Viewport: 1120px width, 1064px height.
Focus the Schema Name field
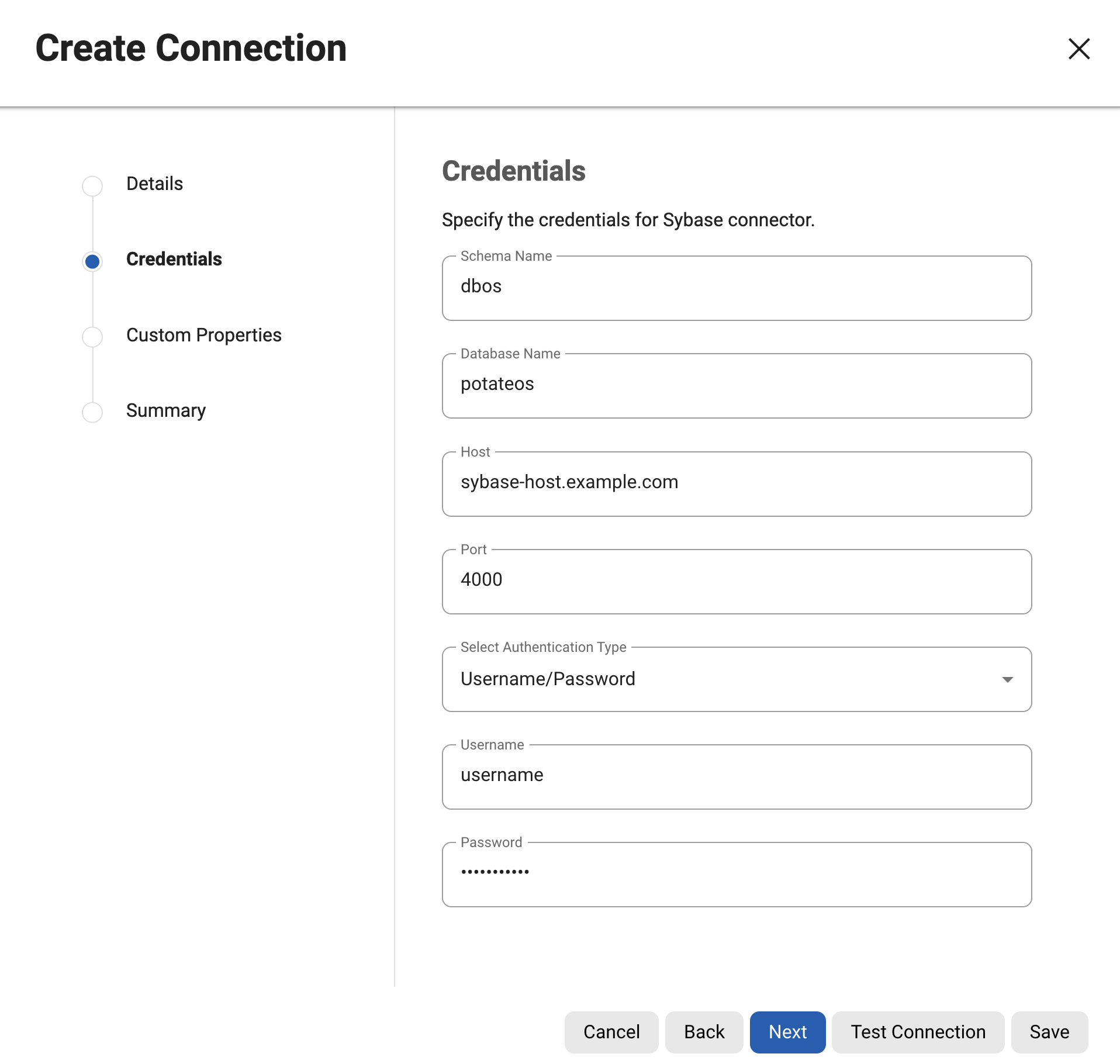737,288
